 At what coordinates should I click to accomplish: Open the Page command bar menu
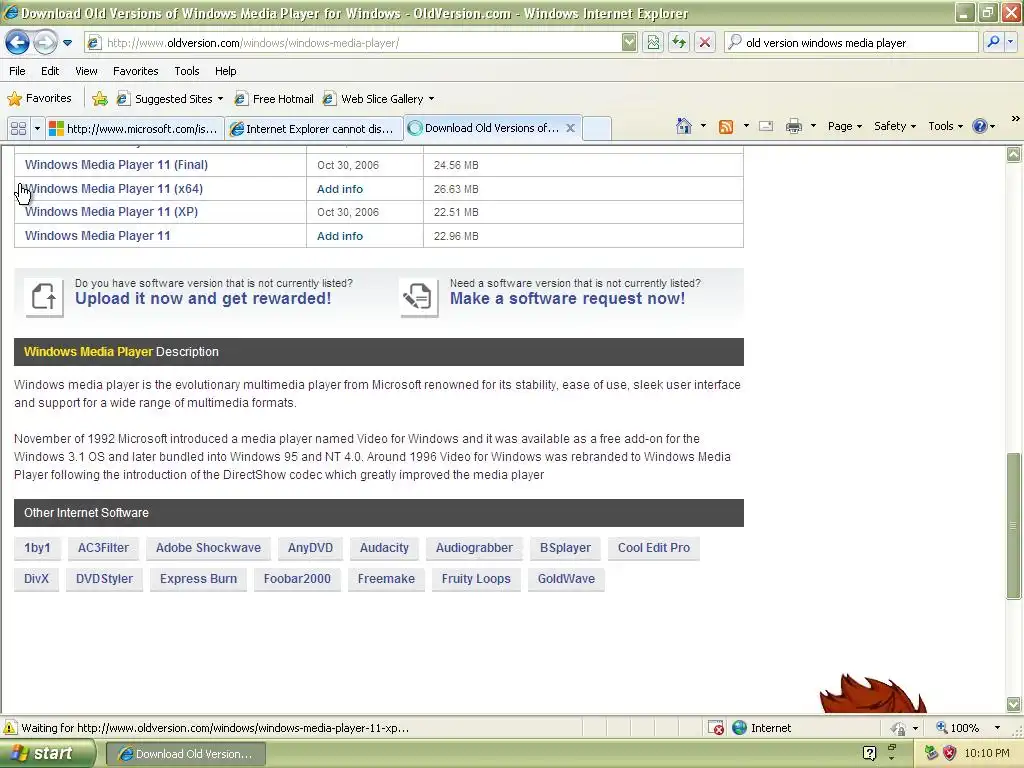pyautogui.click(x=844, y=127)
